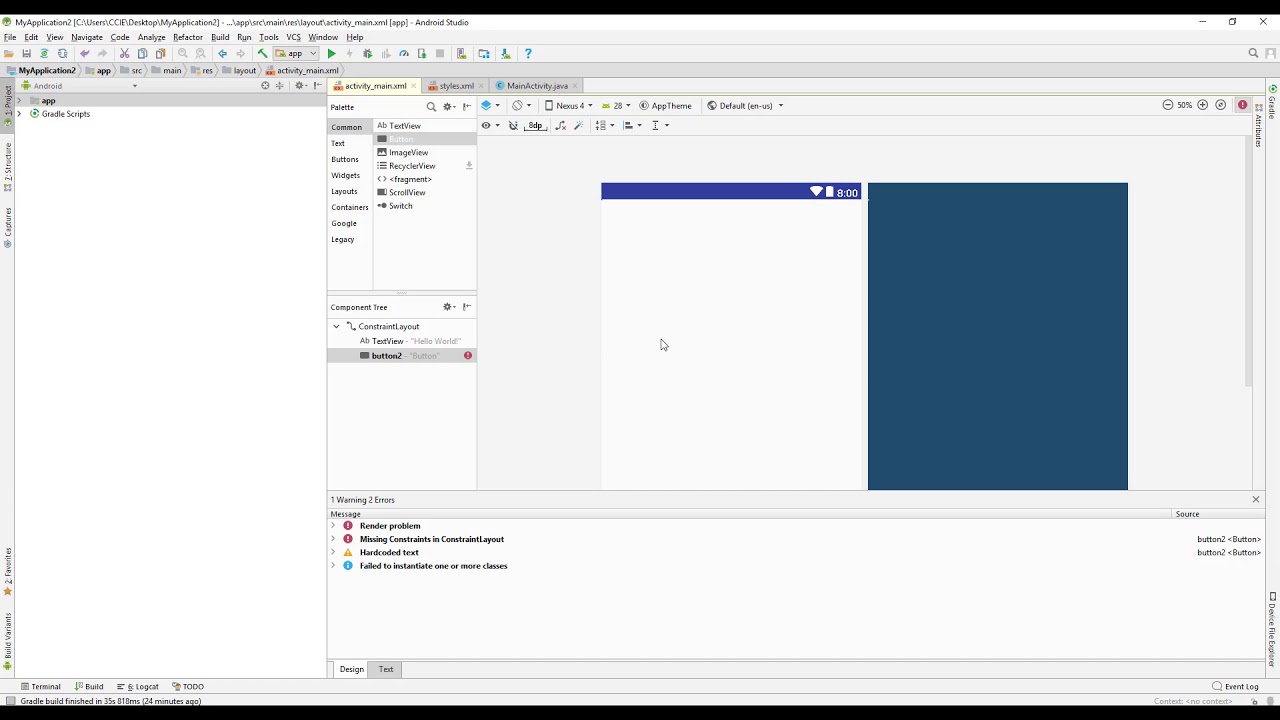Show warnings and errors red icon
The width and height of the screenshot is (1280, 720).
(x=1242, y=105)
